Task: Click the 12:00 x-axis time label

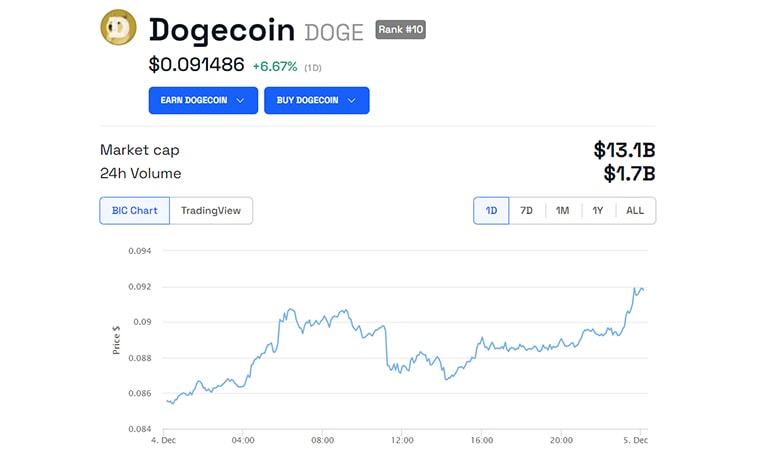Action: [402, 440]
